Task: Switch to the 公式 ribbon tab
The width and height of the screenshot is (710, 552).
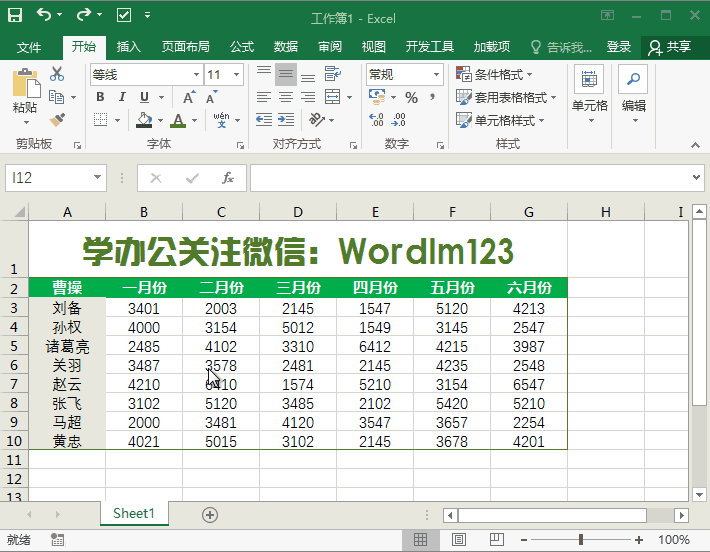Action: tap(242, 47)
